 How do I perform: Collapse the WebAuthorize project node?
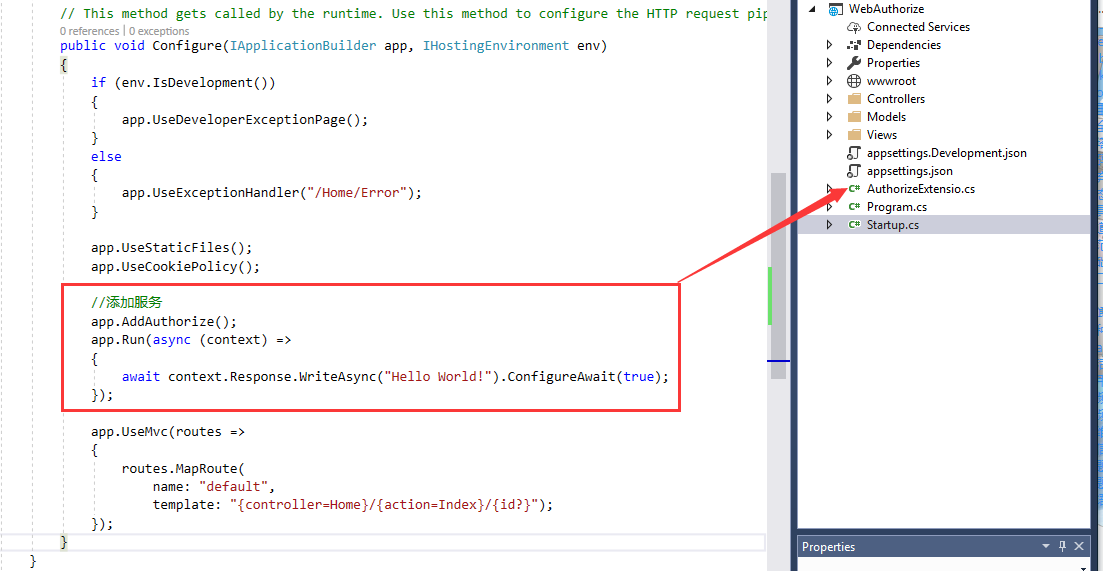(812, 9)
